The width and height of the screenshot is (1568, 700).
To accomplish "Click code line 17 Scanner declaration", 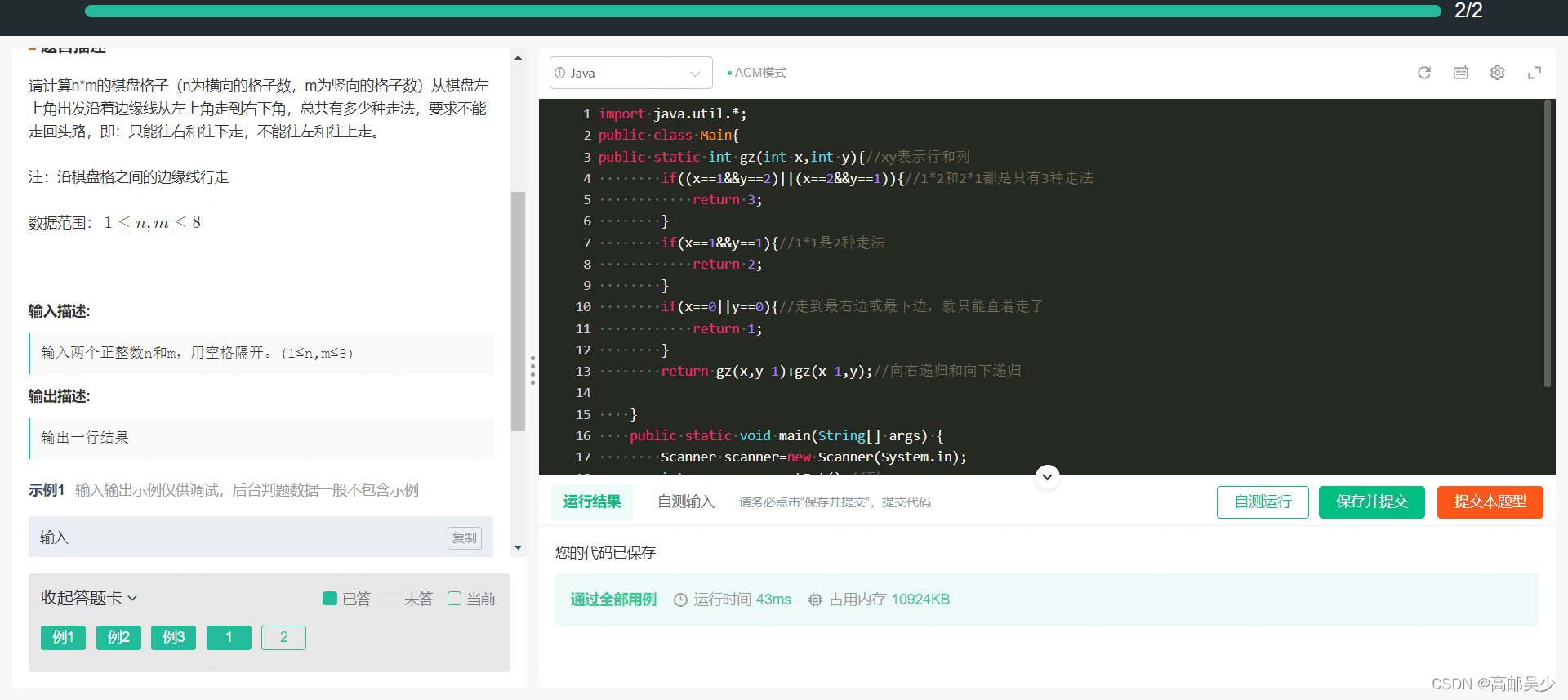I will click(813, 457).
